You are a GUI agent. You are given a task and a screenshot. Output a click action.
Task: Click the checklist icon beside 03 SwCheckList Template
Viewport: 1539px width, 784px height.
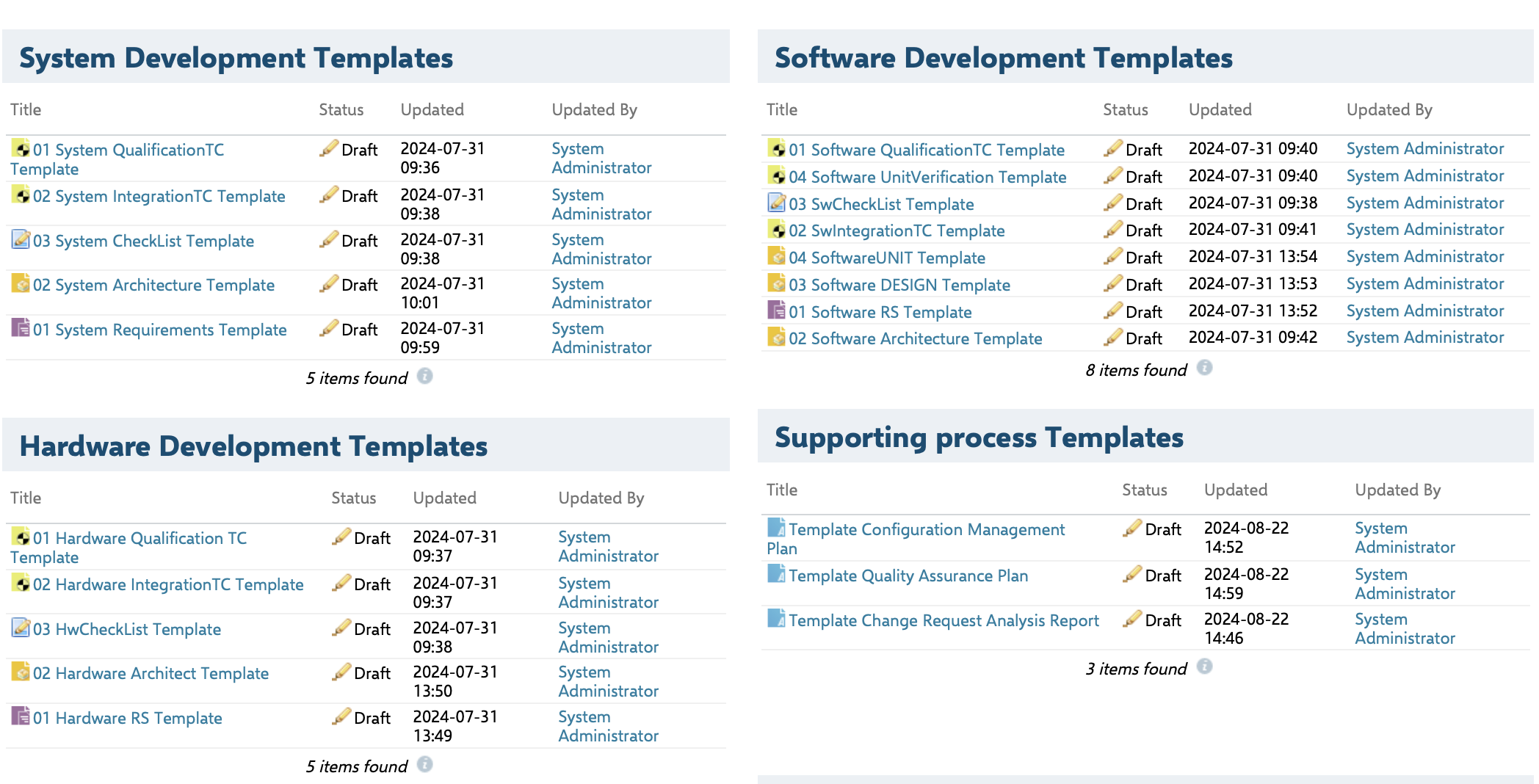pos(776,203)
